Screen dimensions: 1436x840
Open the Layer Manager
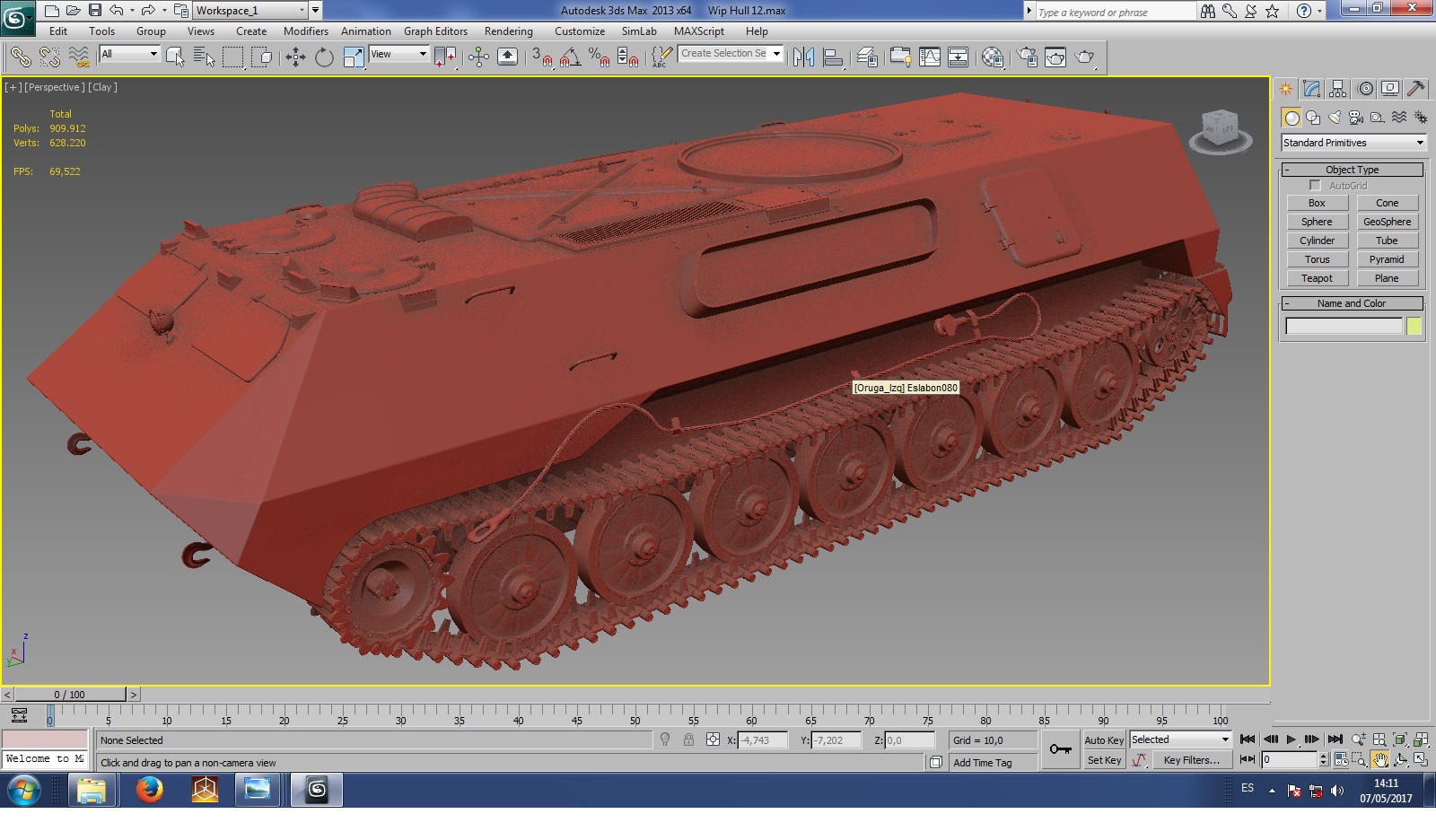[x=867, y=57]
